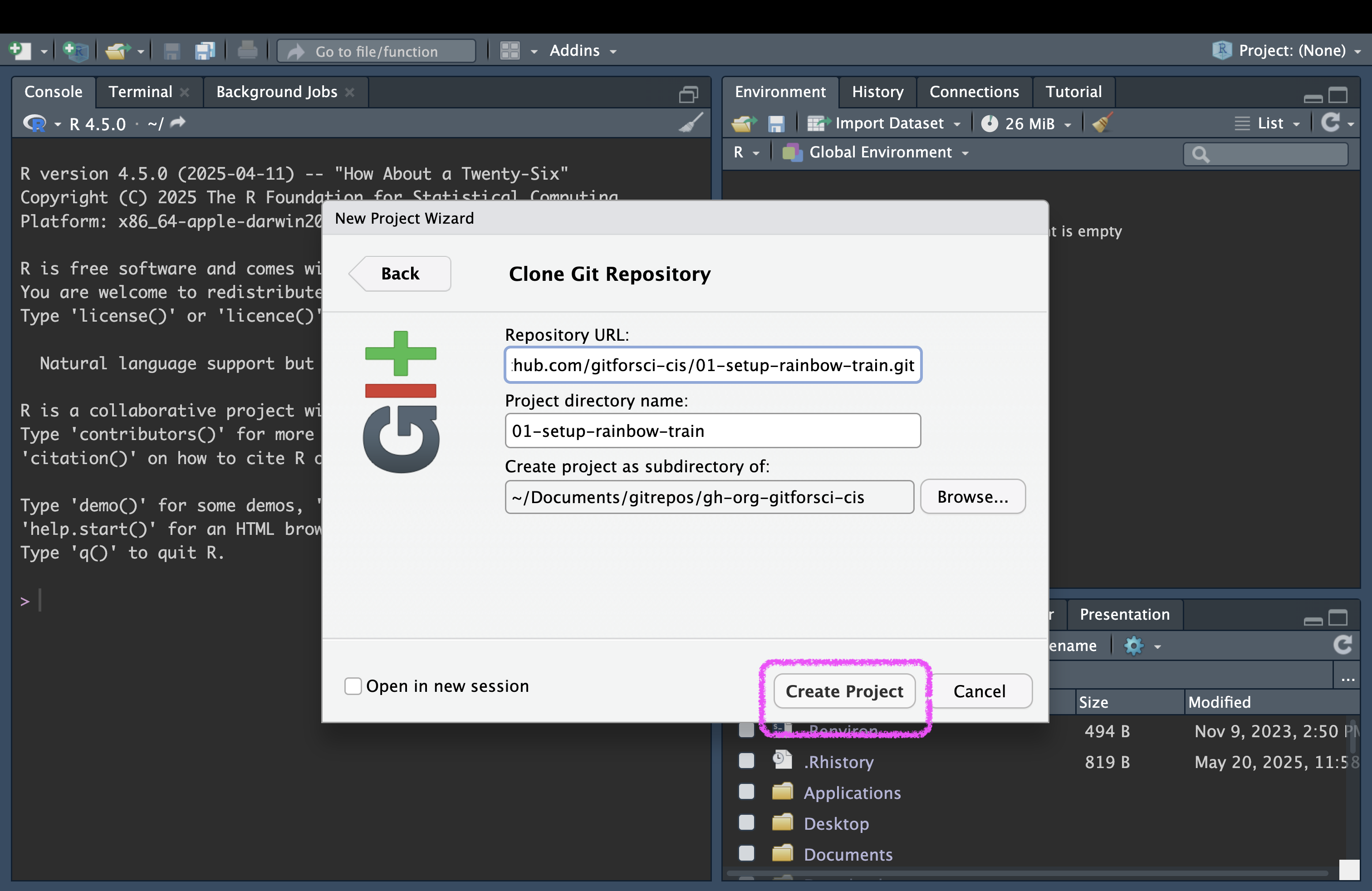1372x891 pixels.
Task: Tick the Desktop row checkbox
Action: [x=746, y=822]
